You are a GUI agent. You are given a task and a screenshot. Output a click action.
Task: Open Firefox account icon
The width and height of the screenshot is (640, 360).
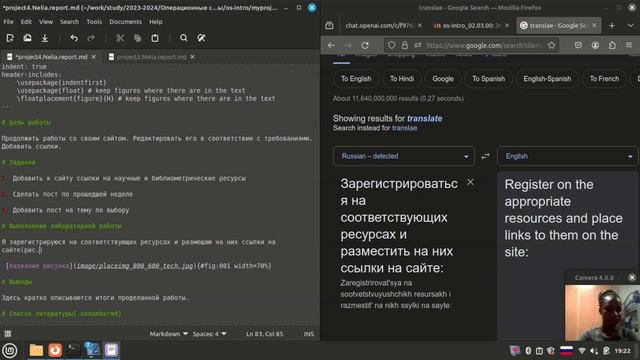click(x=595, y=45)
